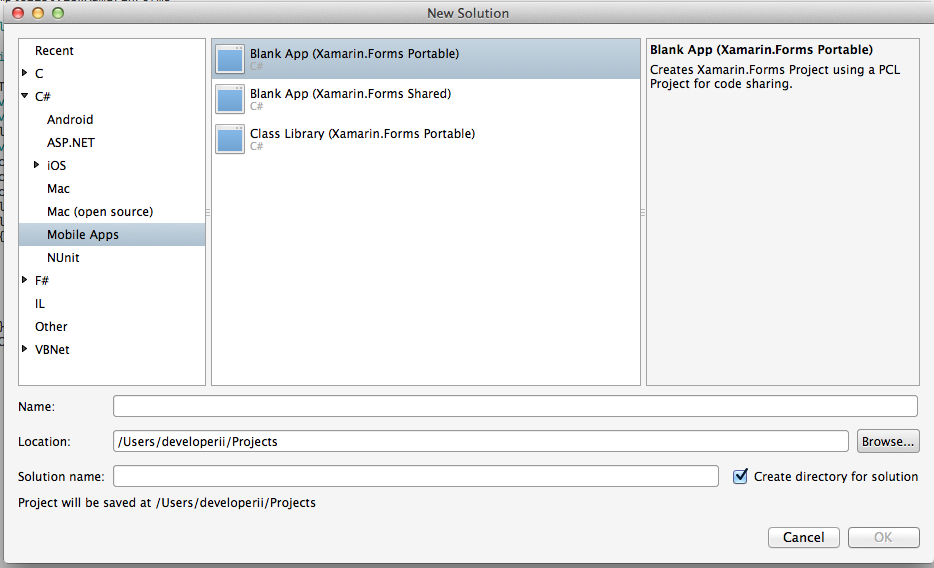This screenshot has width=934, height=568.
Task: Select the Mac category
Action: click(x=58, y=189)
